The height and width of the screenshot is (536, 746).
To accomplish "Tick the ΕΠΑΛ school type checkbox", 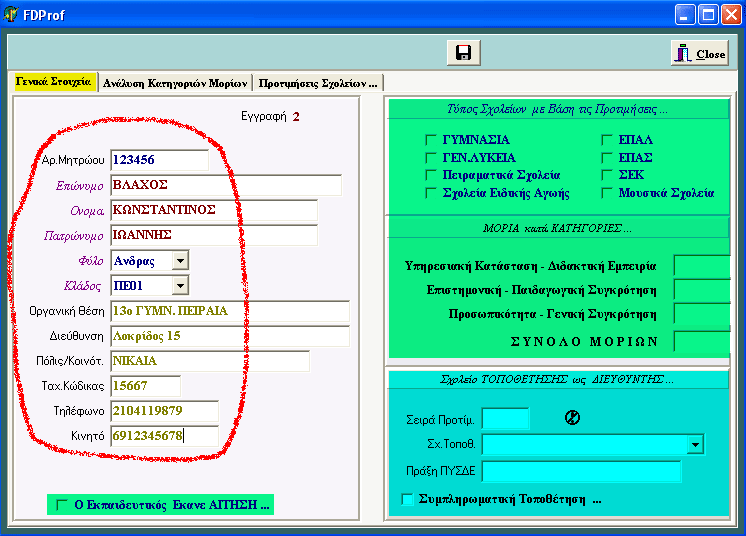I will click(607, 140).
